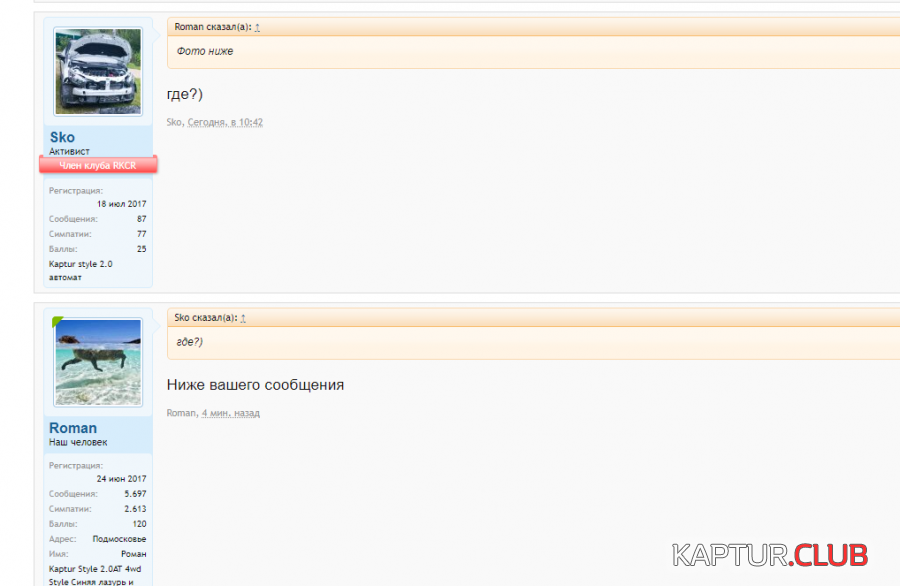Click the small "Roman" author link below "Ниже вашего сообщения"
Image resolution: width=900 pixels, height=586 pixels.
click(181, 412)
